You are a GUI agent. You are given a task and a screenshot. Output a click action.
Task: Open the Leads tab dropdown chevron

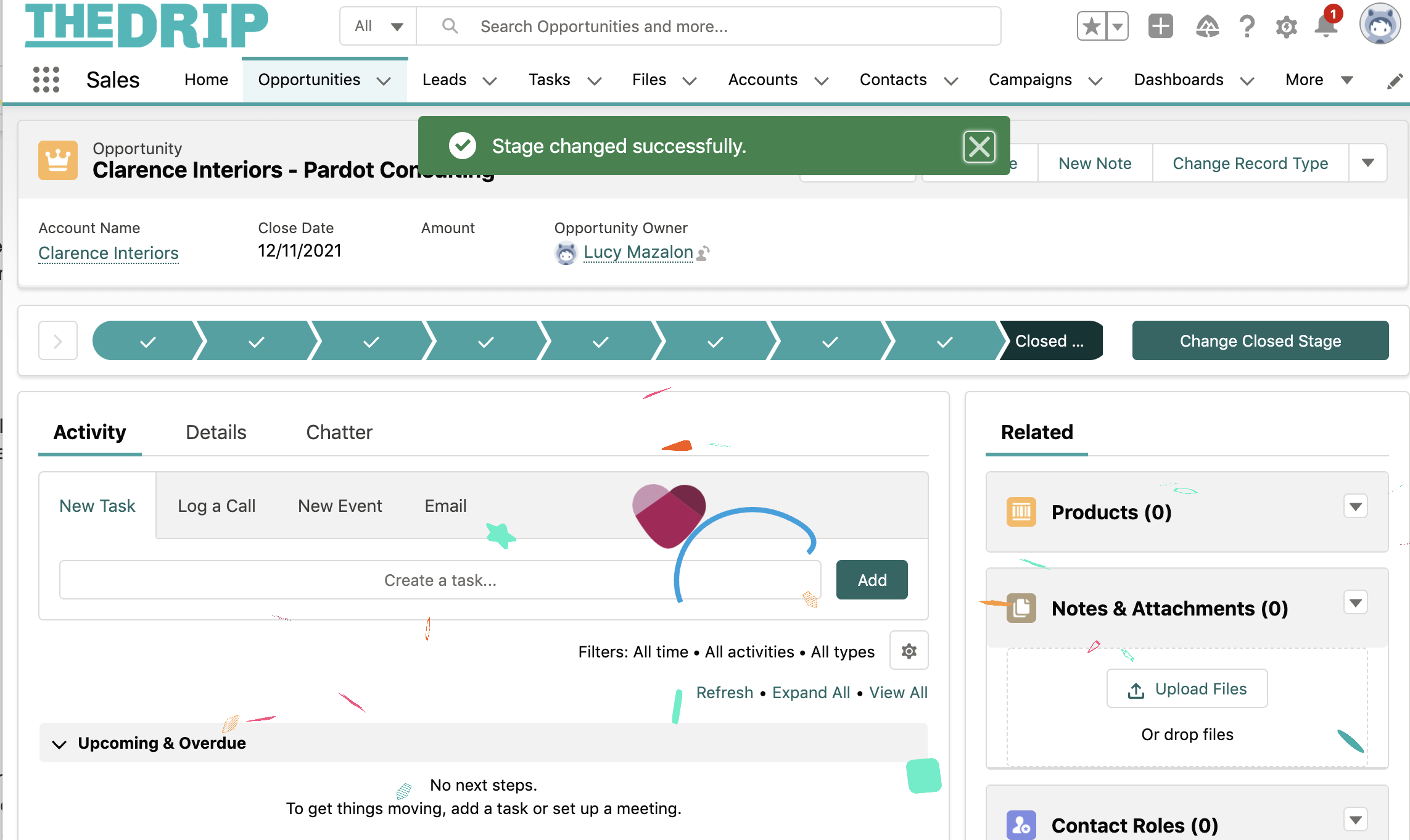(490, 81)
